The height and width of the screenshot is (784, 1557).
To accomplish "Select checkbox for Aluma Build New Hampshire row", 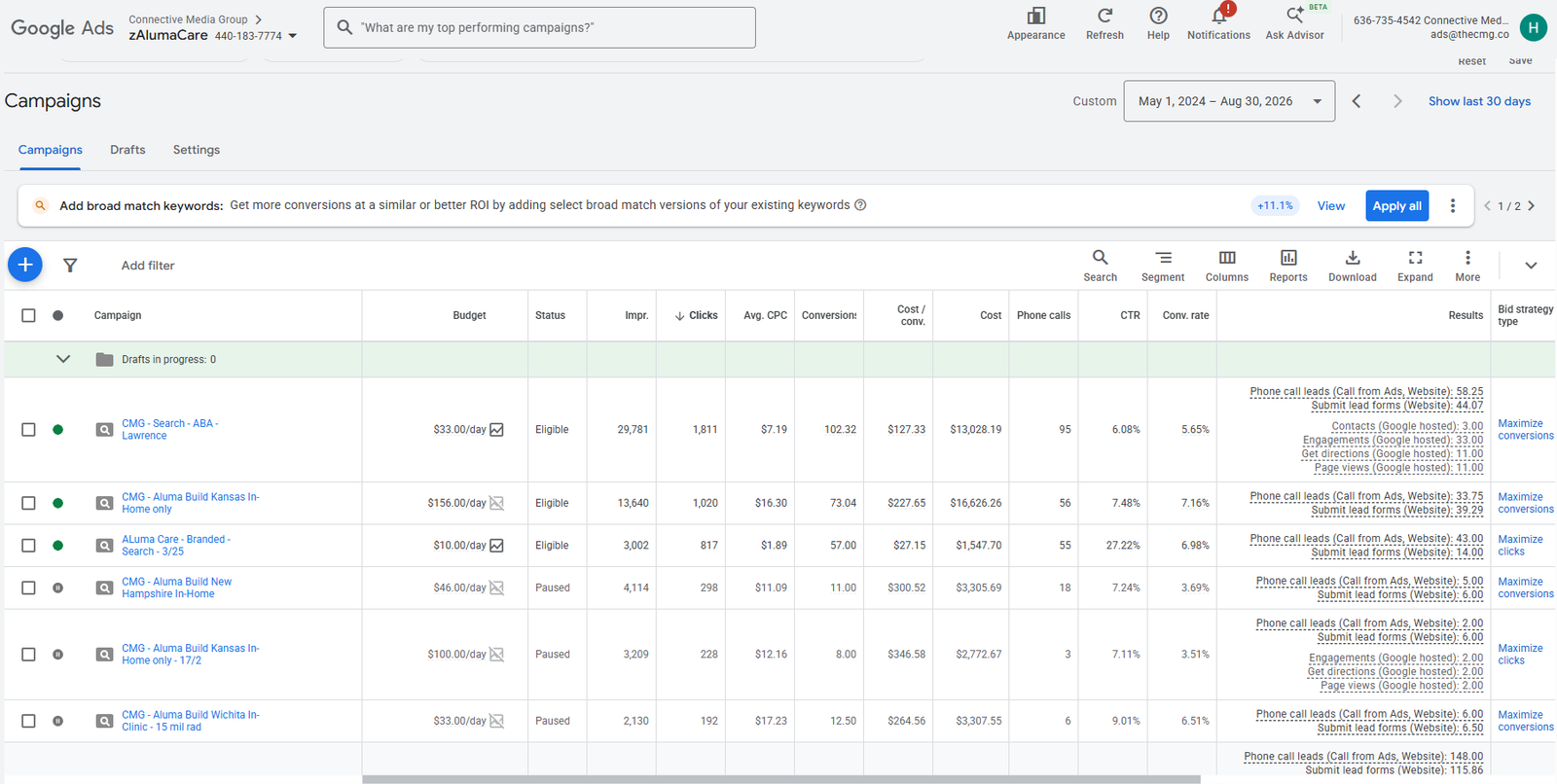I will tap(28, 588).
